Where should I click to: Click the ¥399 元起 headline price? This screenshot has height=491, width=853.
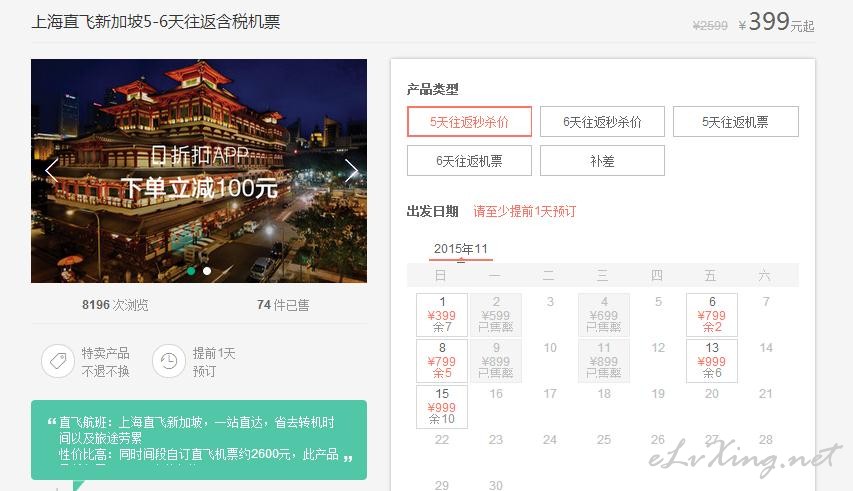(776, 23)
